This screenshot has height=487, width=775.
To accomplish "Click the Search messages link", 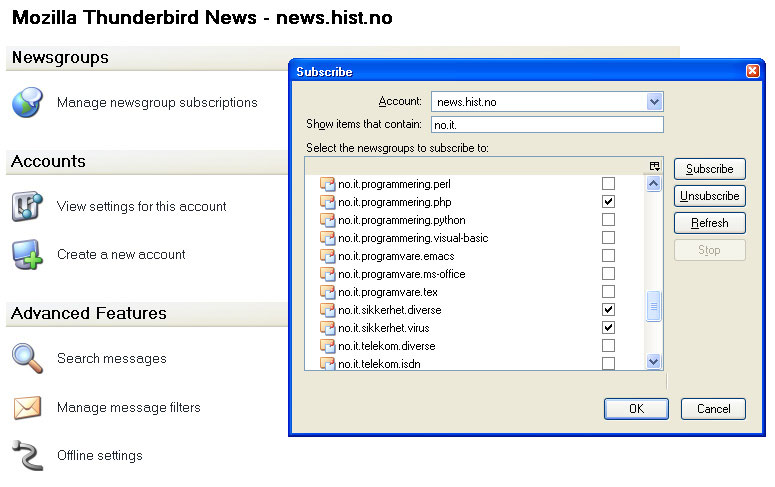I will [x=112, y=358].
